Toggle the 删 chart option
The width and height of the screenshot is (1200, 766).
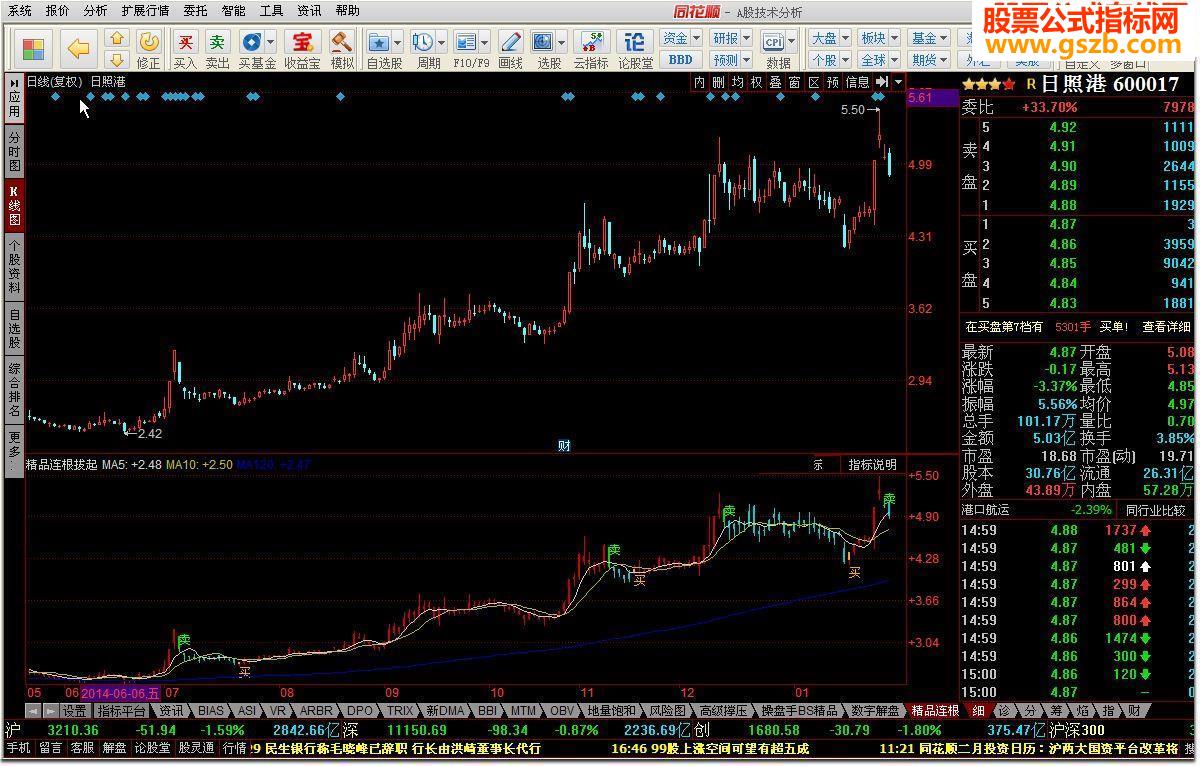tap(718, 82)
